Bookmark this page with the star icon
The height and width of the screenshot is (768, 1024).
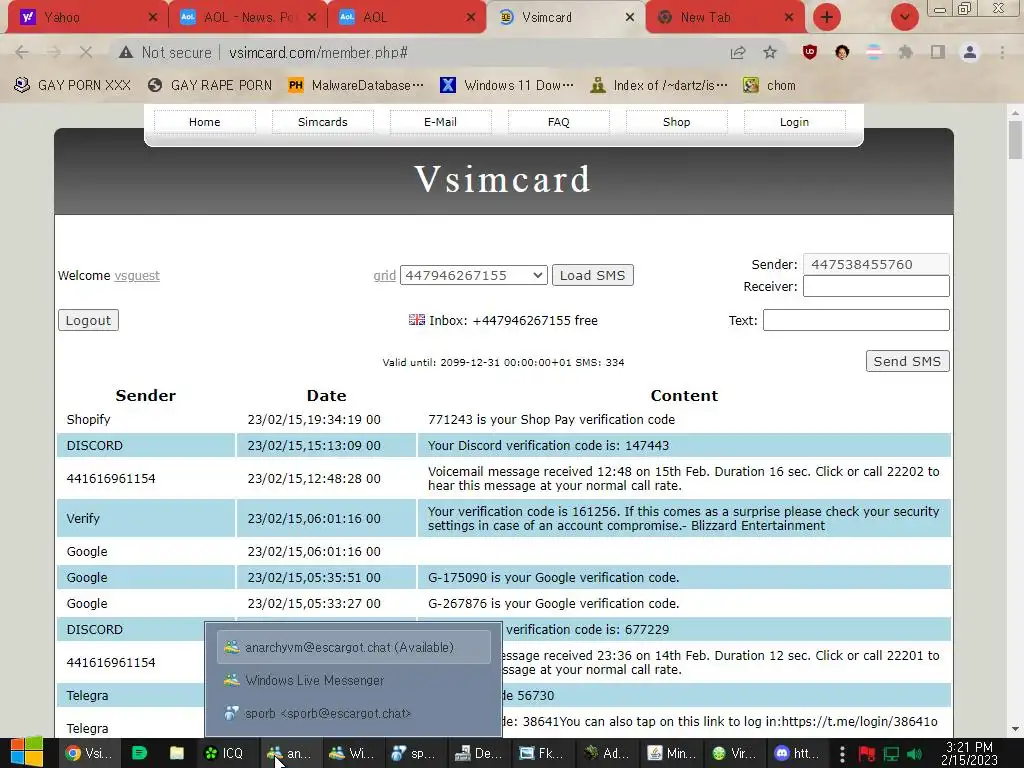(770, 52)
